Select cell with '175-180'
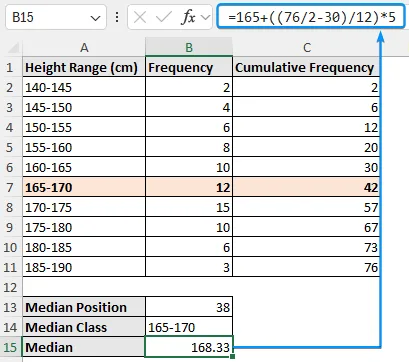 coord(84,227)
